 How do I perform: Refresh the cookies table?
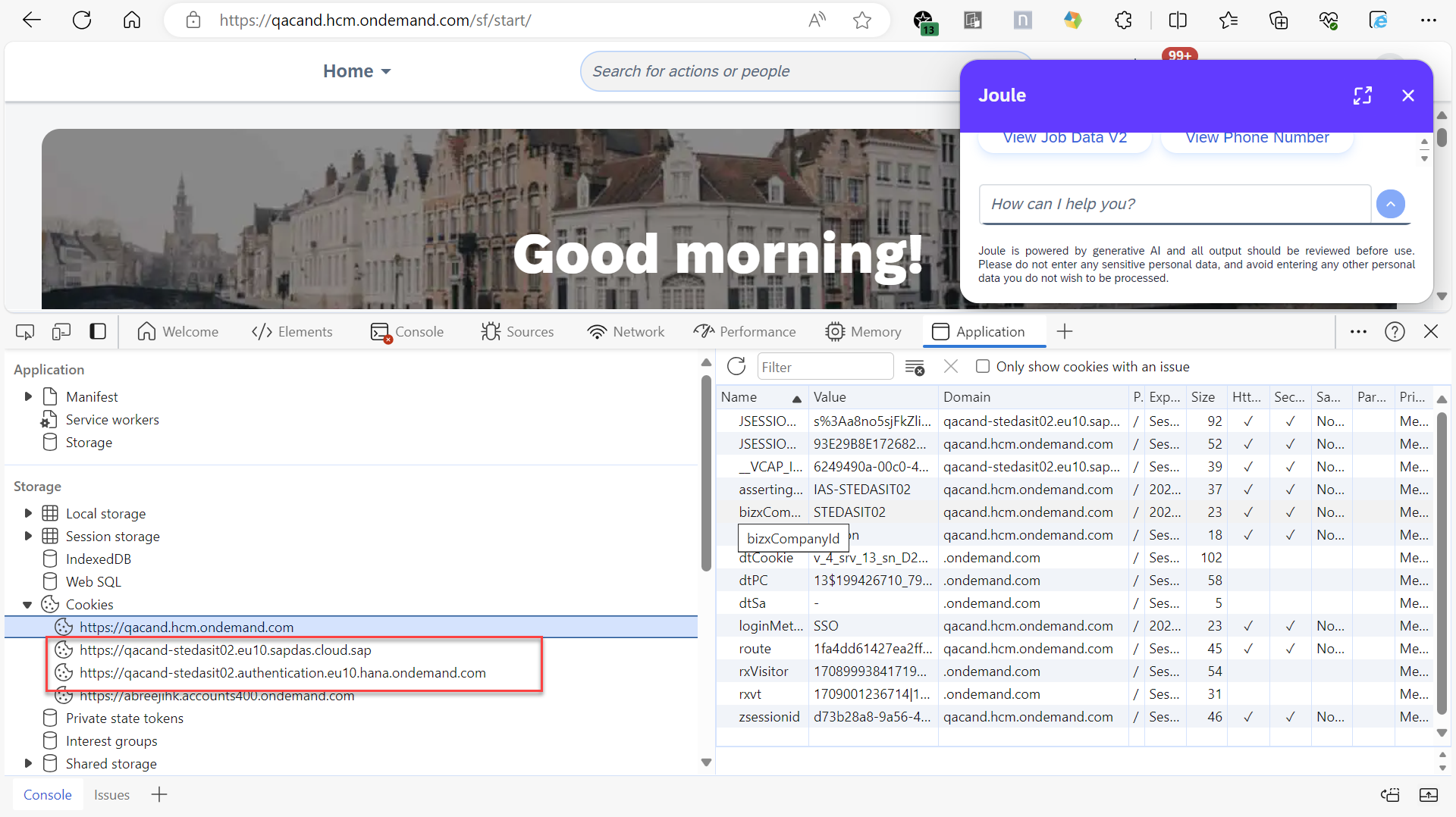(x=736, y=367)
